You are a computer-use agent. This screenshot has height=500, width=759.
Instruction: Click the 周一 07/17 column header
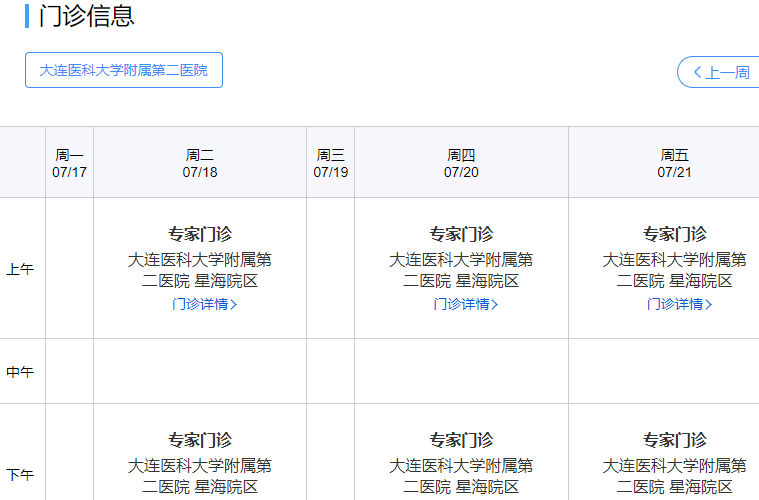(70, 163)
